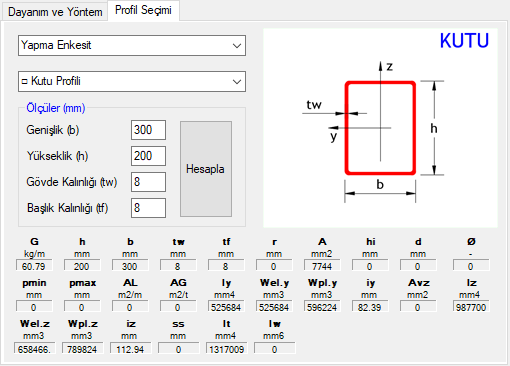Click the Wpl.z value 789824
The image size is (510, 366).
pos(83,349)
